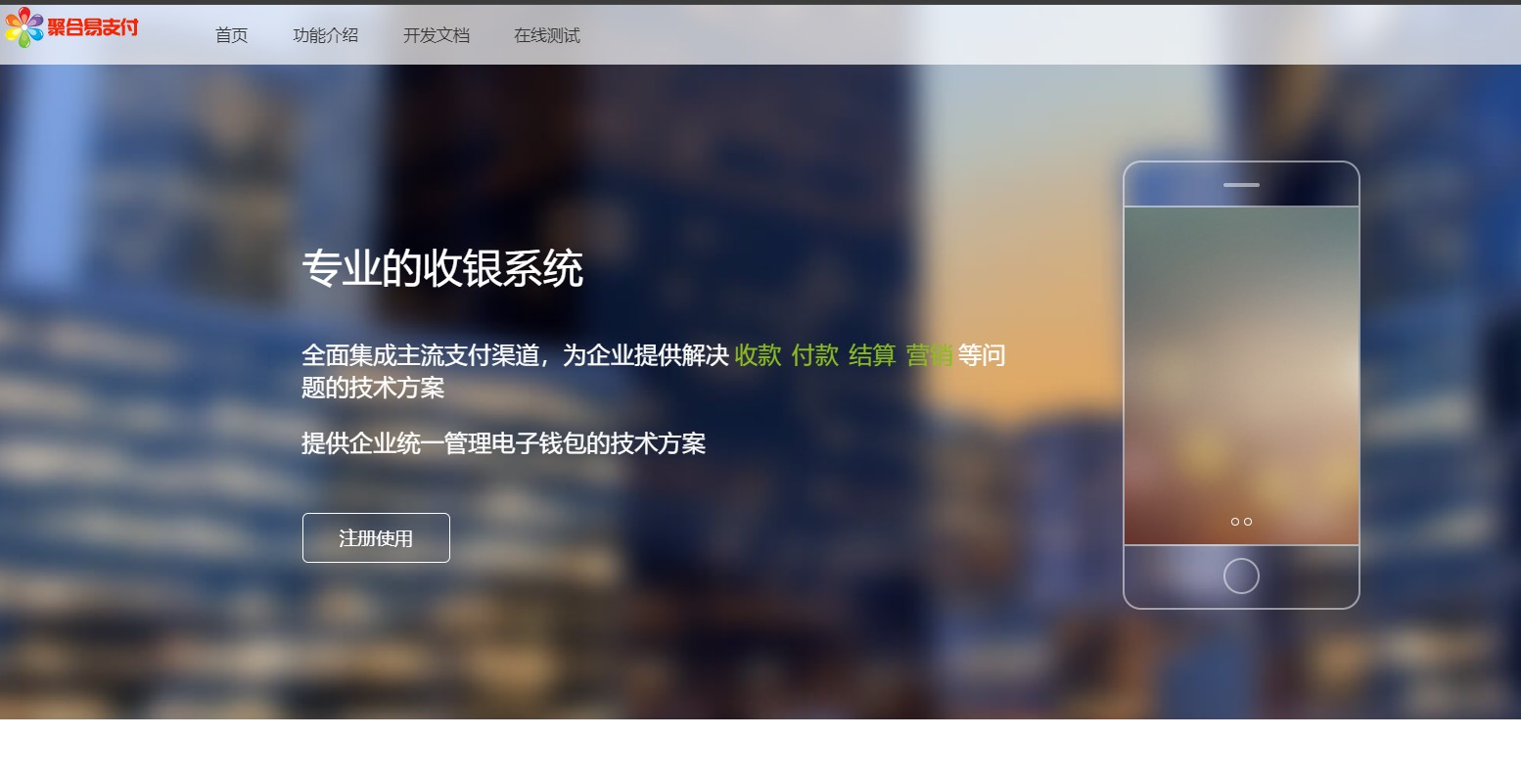This screenshot has height=784, width=1521.
Task: Select the second carousel dot on phone
Action: 1248,522
